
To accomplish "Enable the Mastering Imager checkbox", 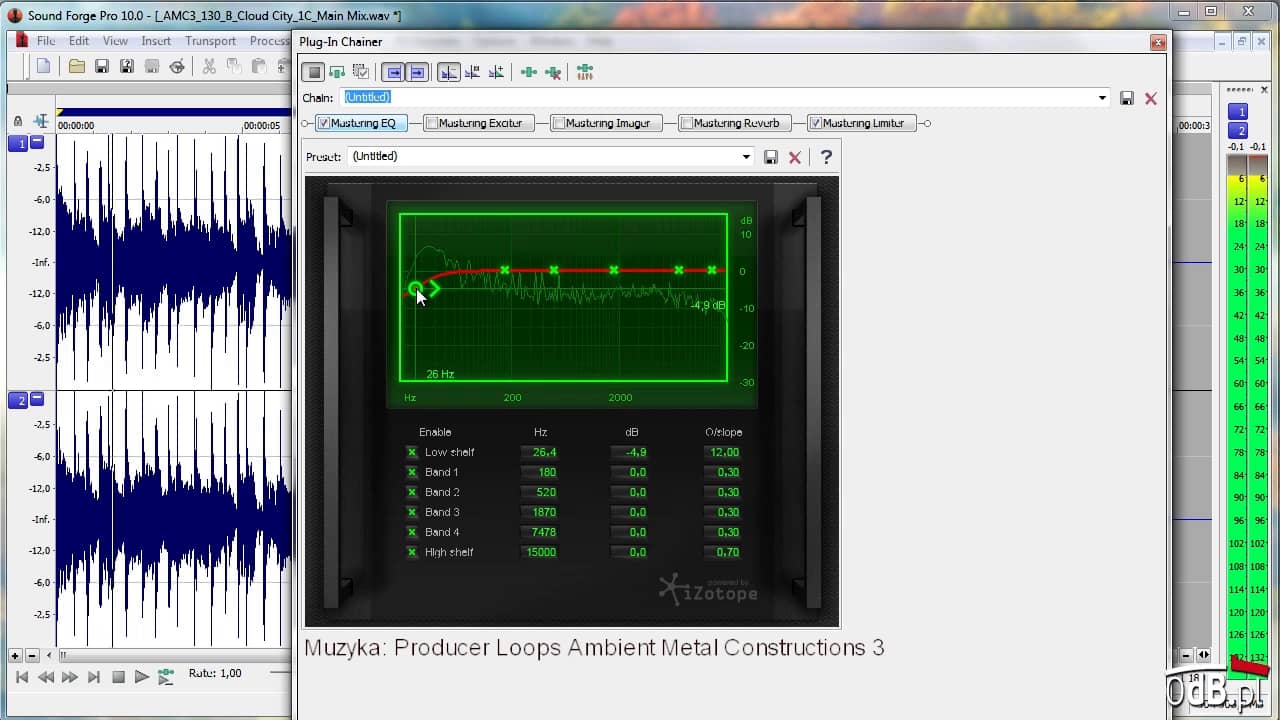I will click(559, 123).
